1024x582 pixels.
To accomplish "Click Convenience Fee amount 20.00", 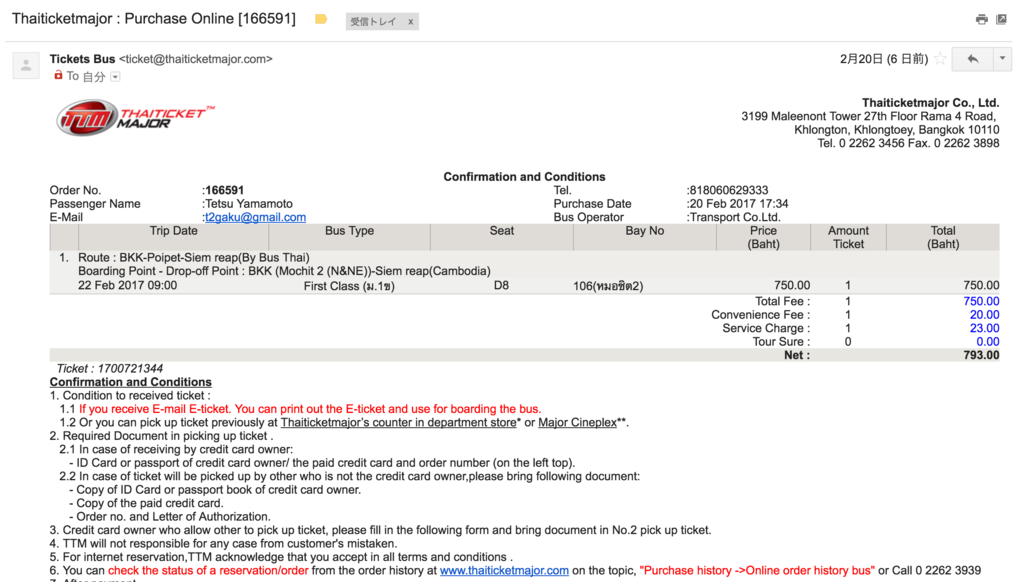I will (984, 315).
